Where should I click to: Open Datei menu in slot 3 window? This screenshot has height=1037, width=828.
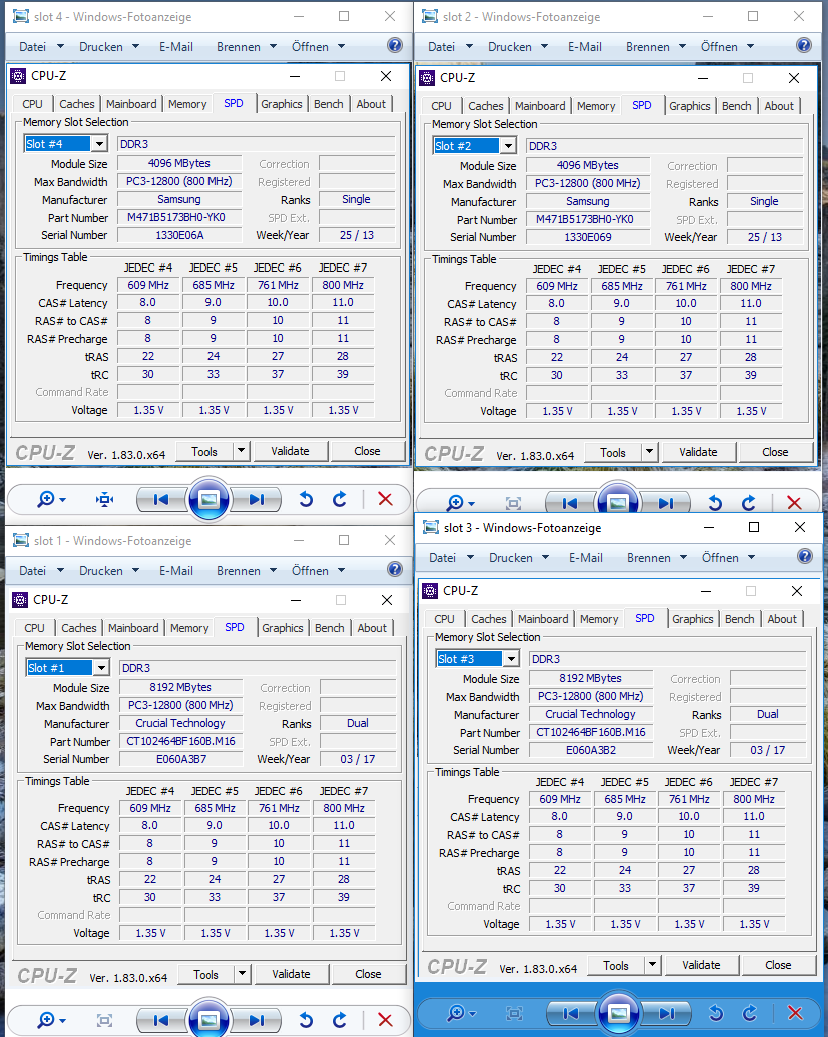451,558
